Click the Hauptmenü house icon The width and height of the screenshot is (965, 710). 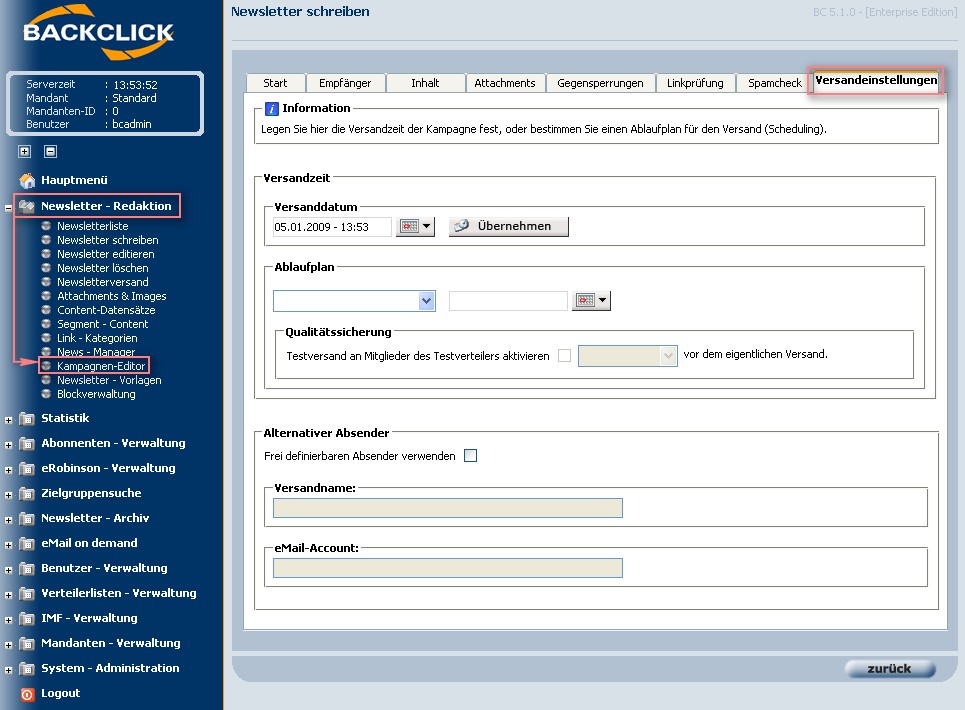[x=27, y=180]
